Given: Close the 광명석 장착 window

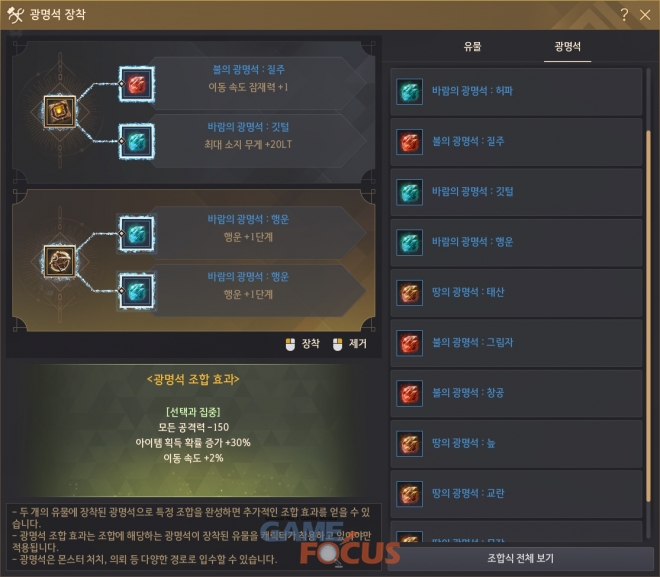Looking at the screenshot, I should tap(645, 15).
